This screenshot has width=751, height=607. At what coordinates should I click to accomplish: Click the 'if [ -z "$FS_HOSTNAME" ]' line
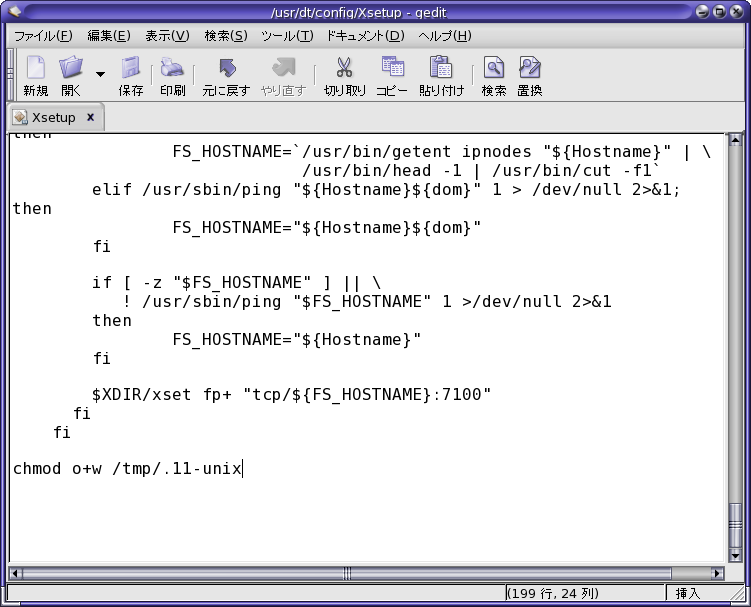click(236, 283)
